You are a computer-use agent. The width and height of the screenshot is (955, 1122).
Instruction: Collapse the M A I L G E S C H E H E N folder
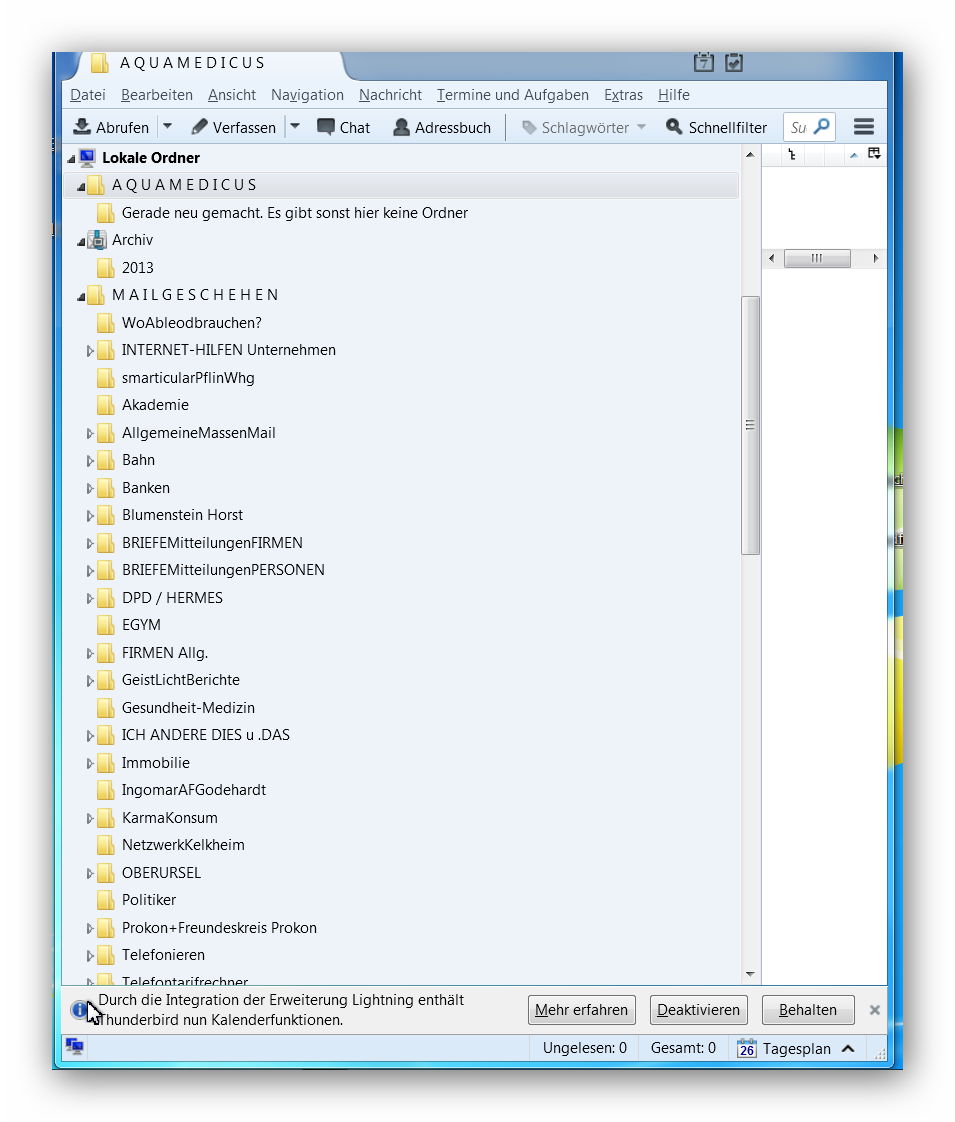click(81, 297)
